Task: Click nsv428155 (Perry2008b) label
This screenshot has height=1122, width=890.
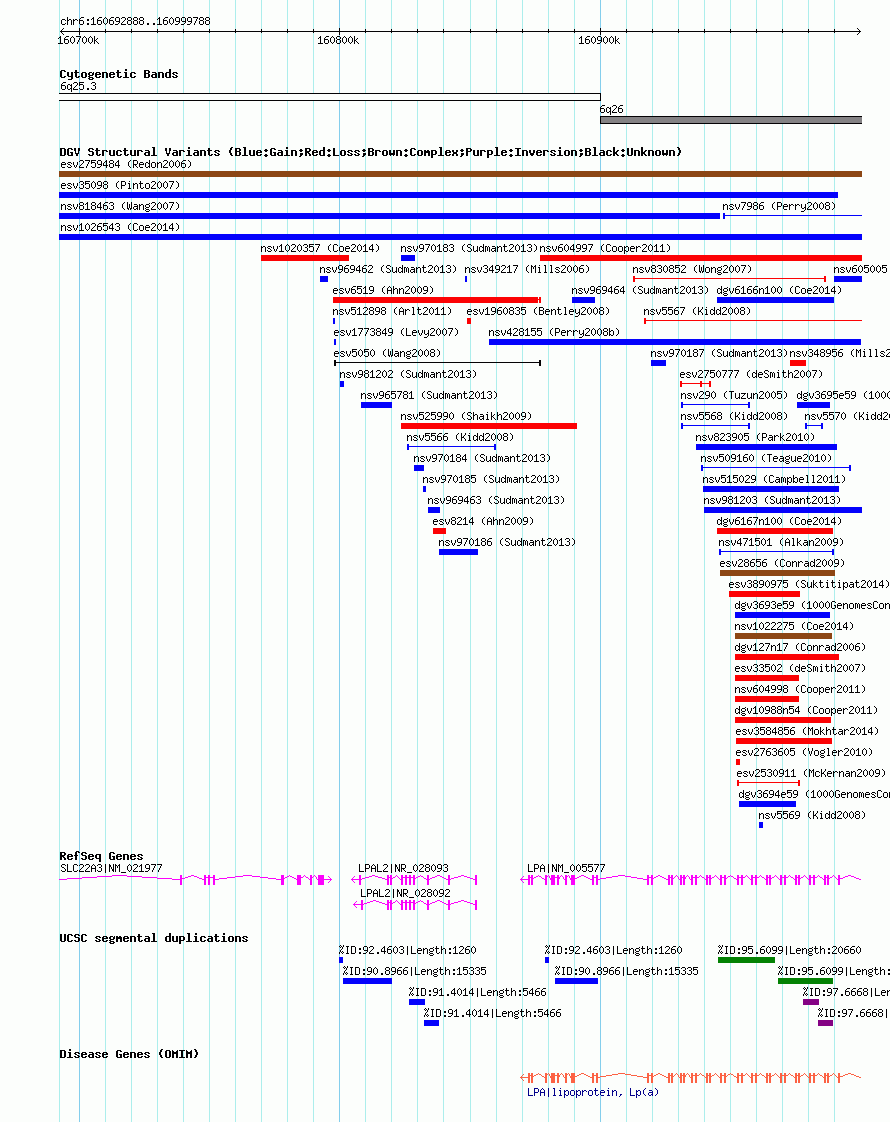Action: pos(554,332)
